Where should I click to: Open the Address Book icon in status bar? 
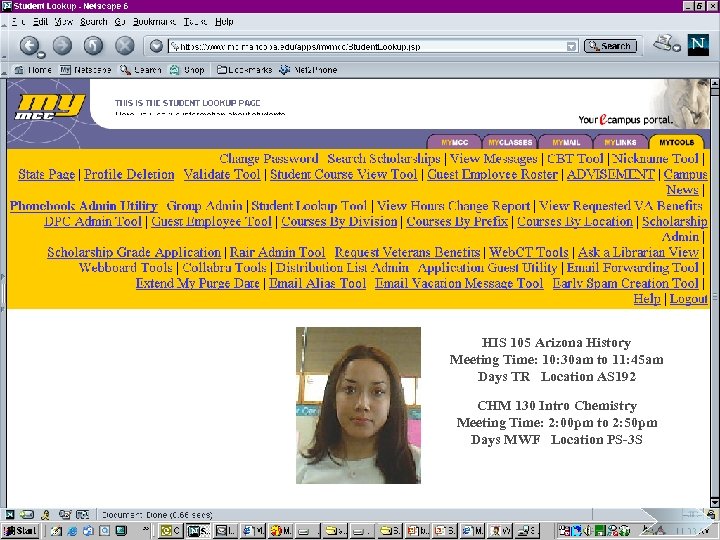coord(82,515)
